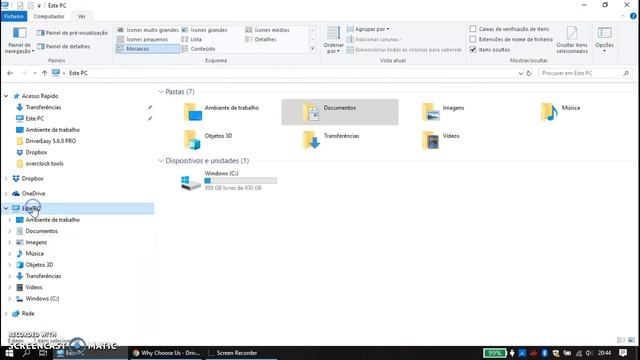Click the refresh address bar button

pyautogui.click(x=529, y=73)
